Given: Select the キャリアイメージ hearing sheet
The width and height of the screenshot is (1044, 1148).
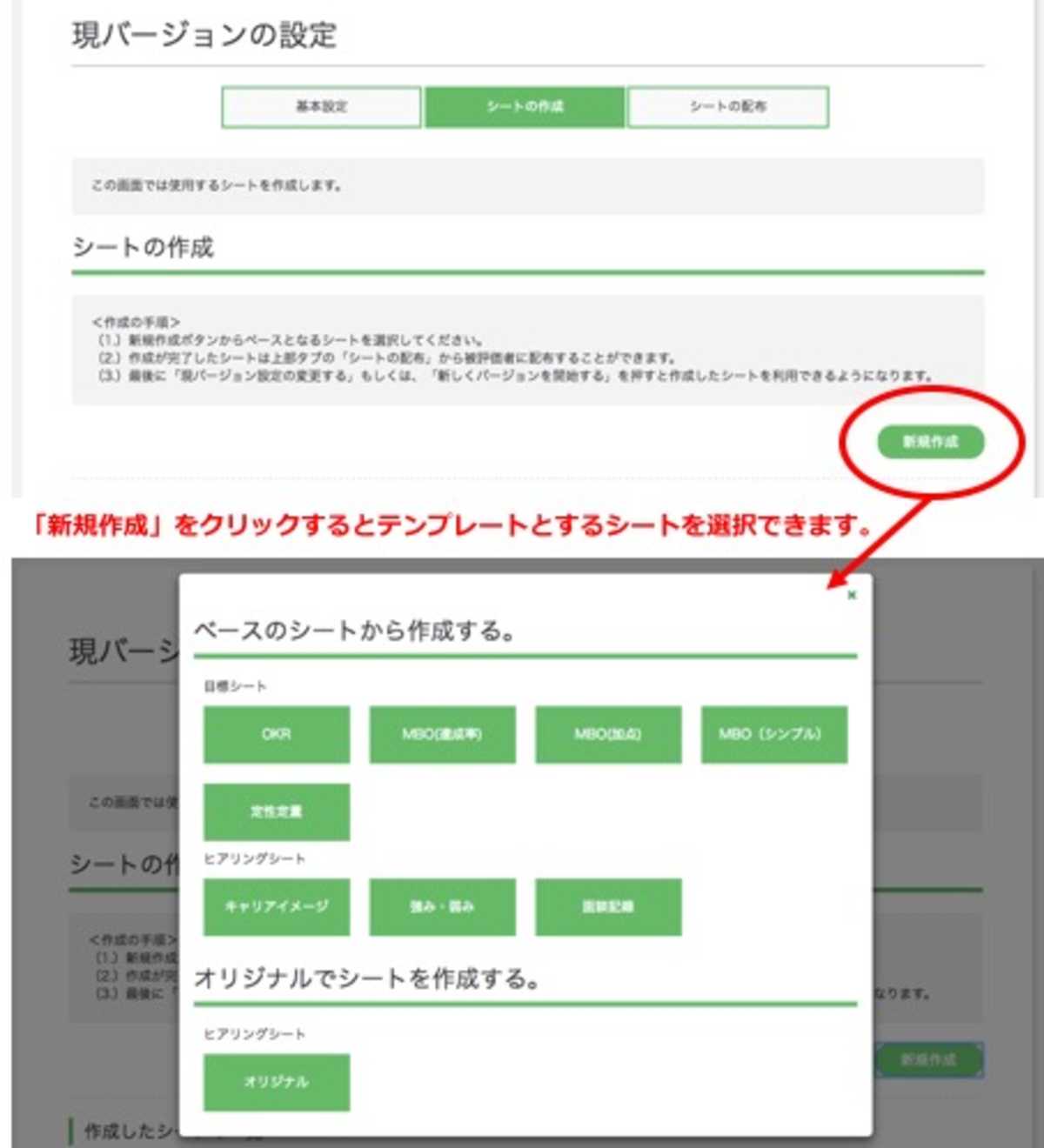Looking at the screenshot, I should (x=276, y=907).
